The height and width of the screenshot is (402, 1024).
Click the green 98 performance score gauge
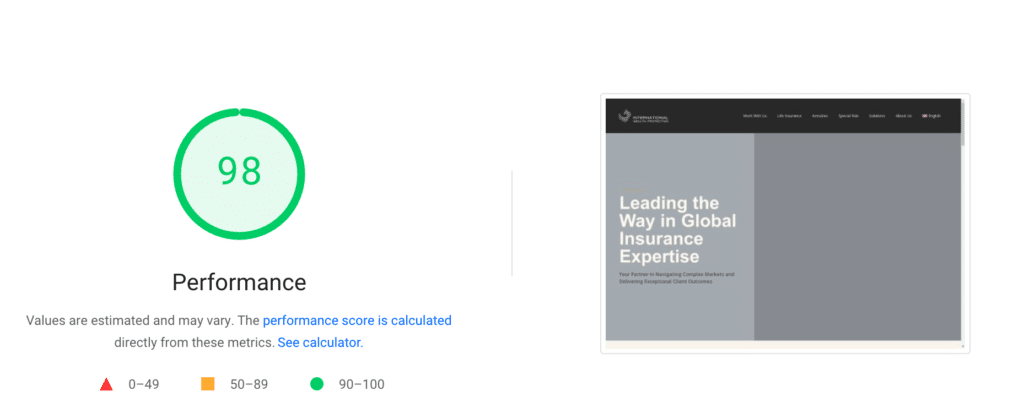[239, 173]
